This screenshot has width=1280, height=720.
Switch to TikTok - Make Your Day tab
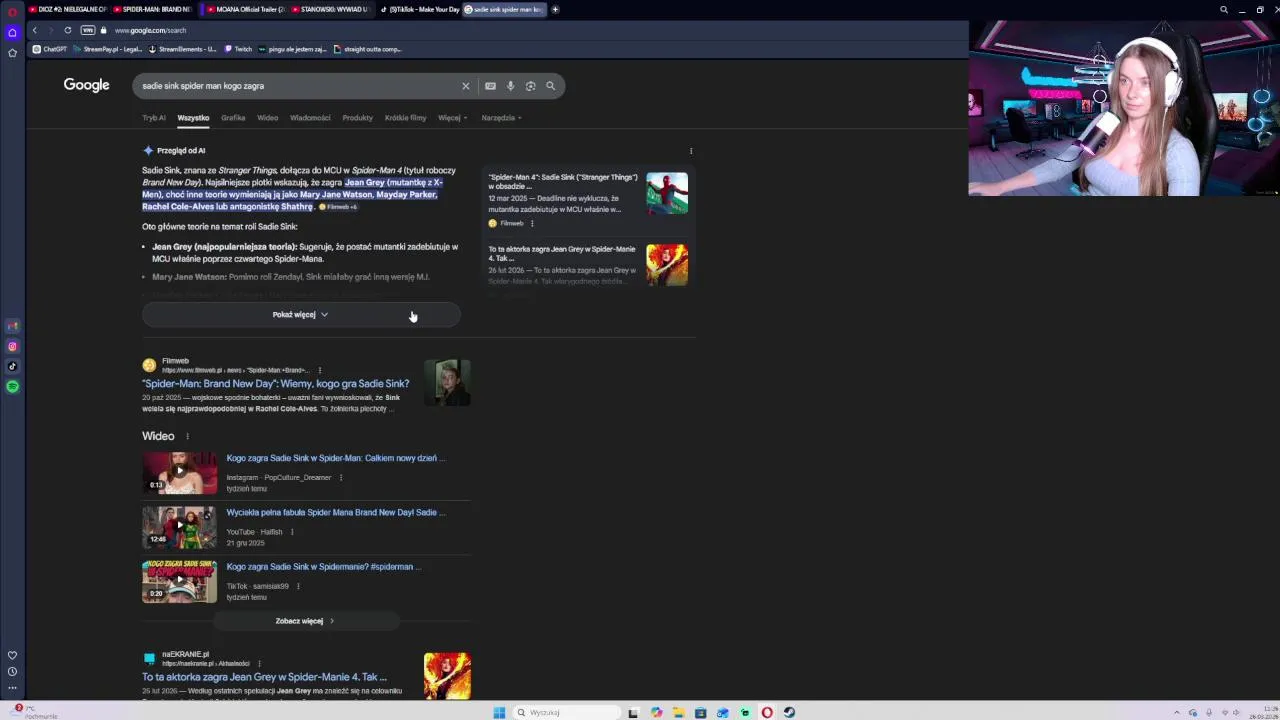coord(418,10)
